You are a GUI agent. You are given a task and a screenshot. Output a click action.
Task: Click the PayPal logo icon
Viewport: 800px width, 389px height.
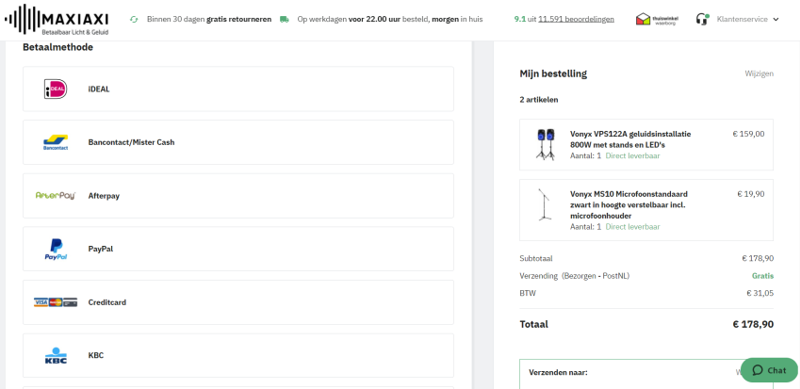tap(55, 249)
